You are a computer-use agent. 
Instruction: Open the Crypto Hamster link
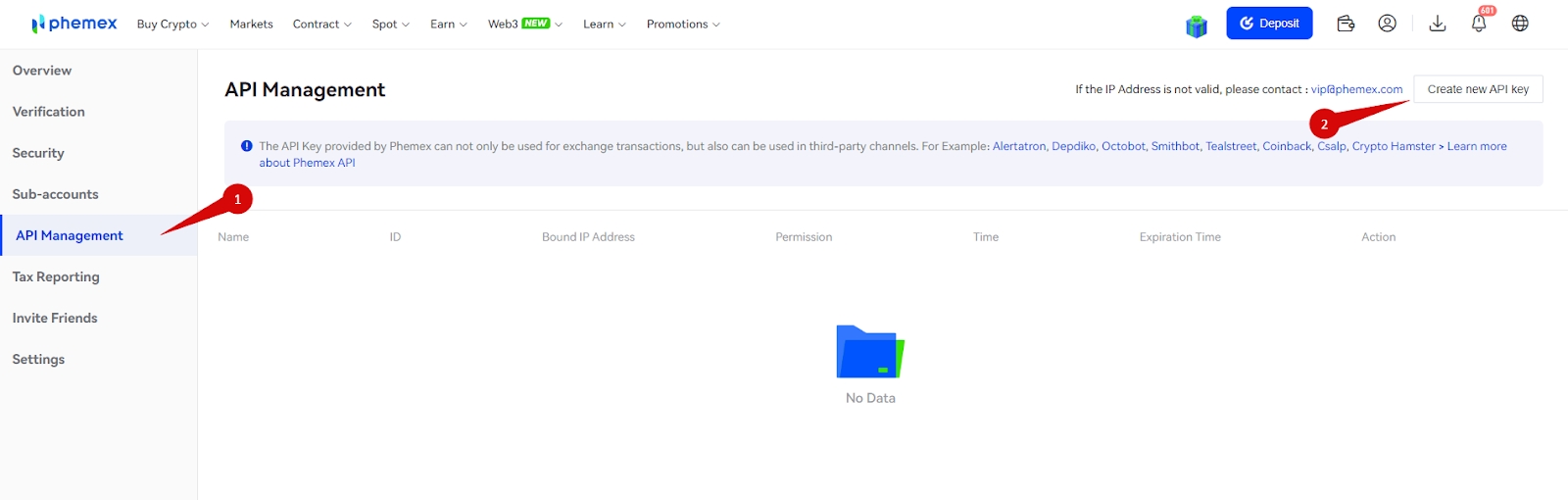(1393, 146)
